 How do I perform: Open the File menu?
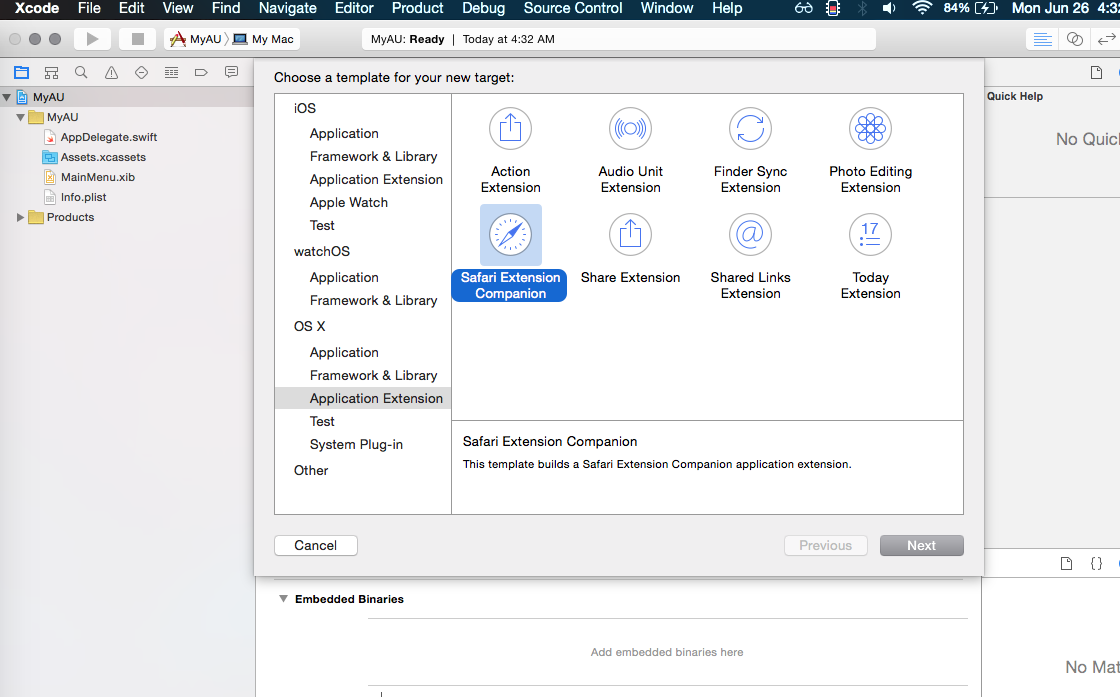89,9
